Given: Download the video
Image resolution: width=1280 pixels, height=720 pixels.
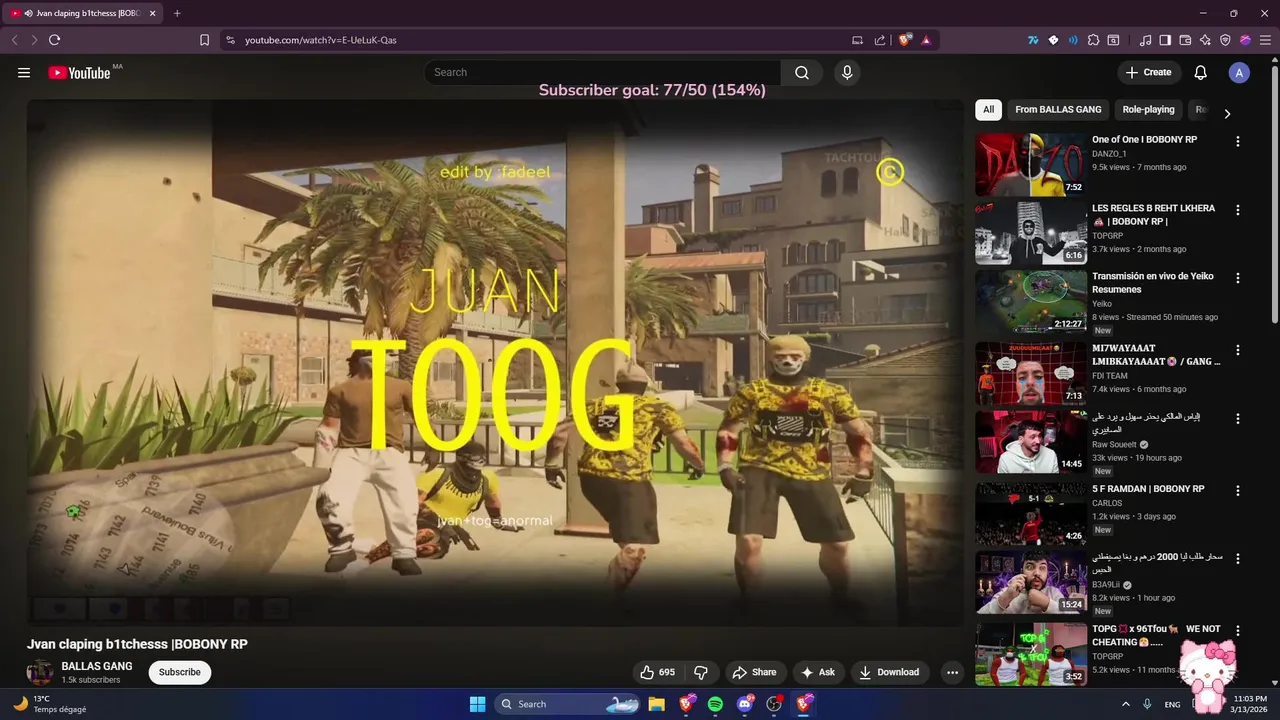Looking at the screenshot, I should coord(889,672).
